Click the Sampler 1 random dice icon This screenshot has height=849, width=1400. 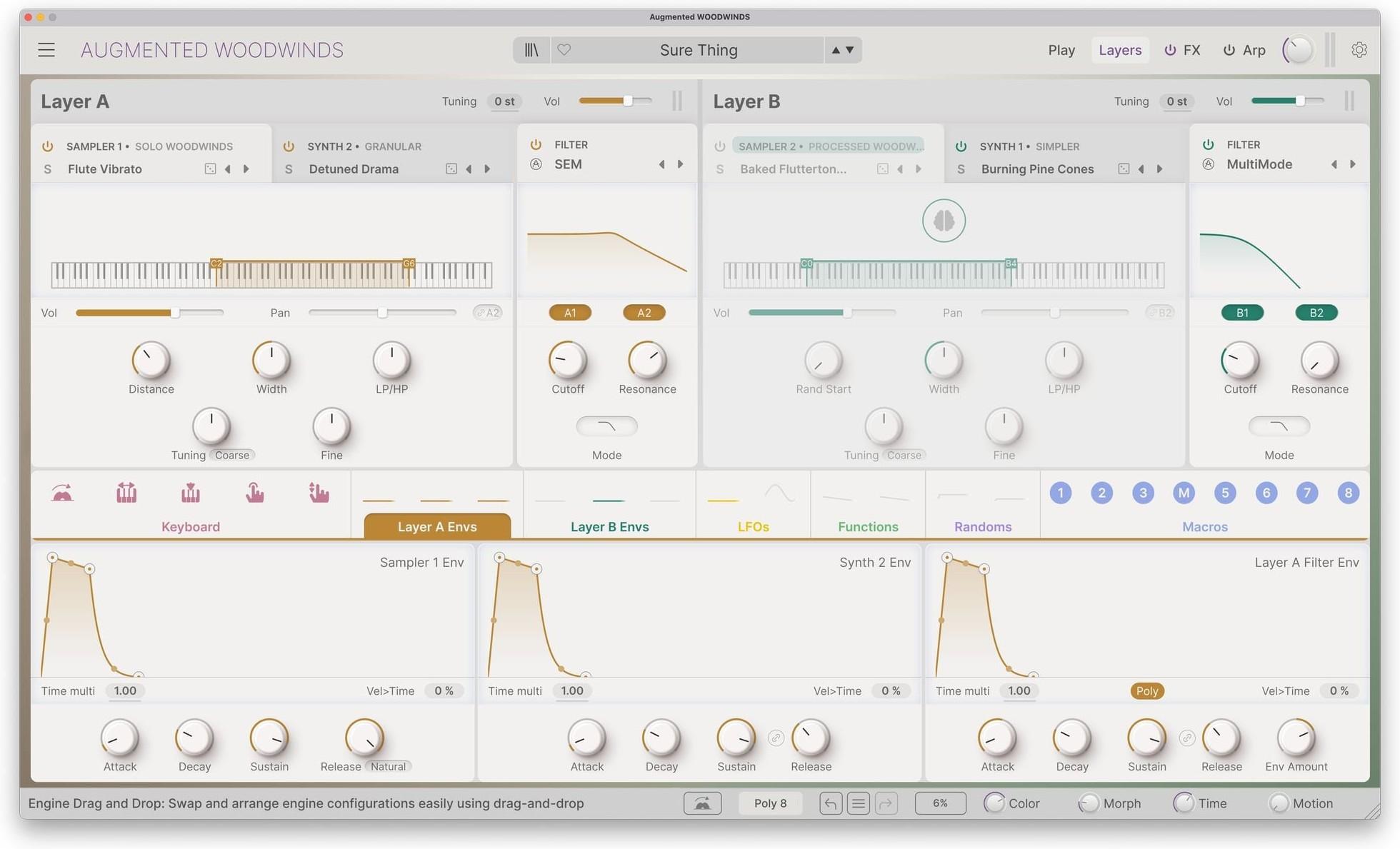pyautogui.click(x=210, y=169)
